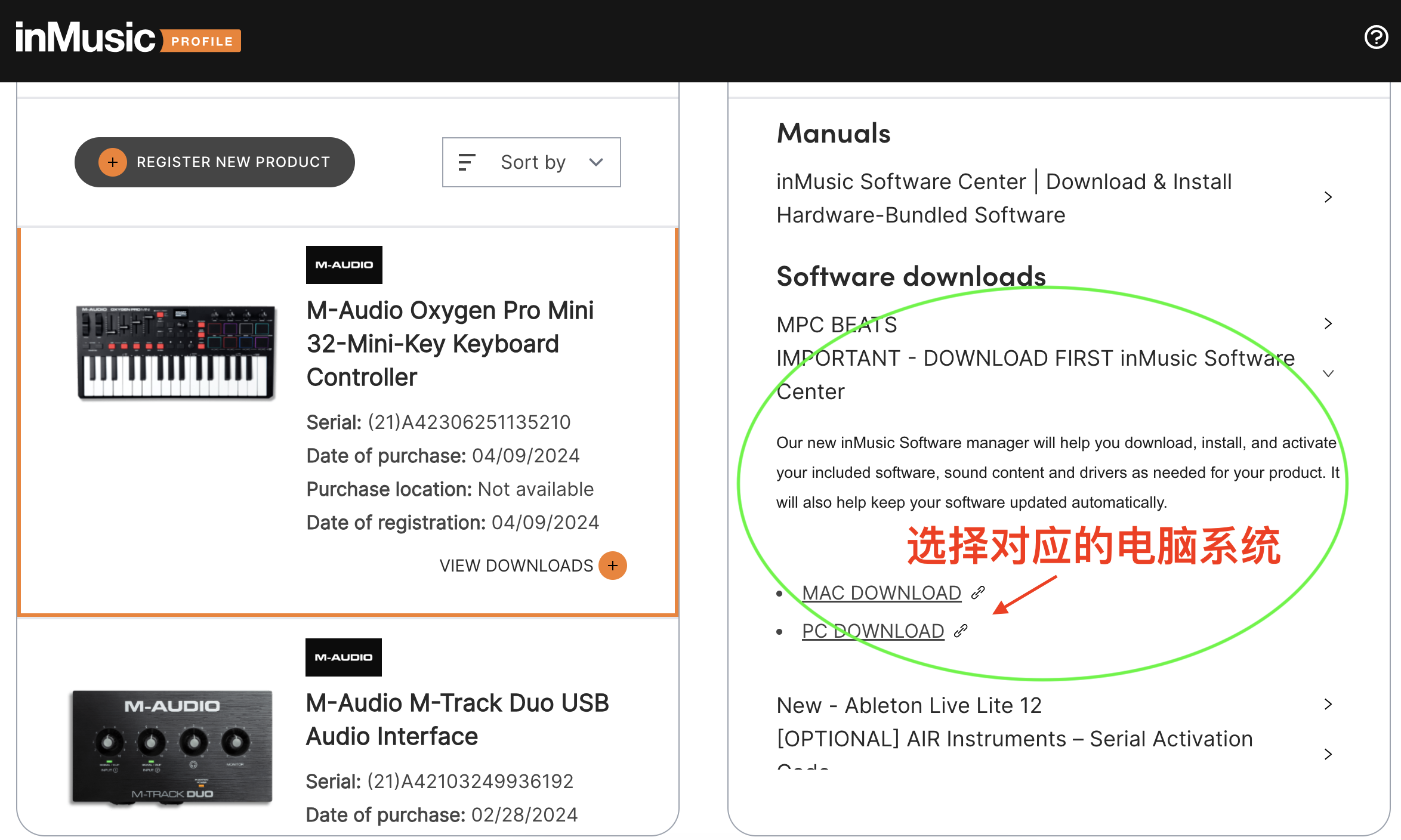Expand the Ableton Live Lite 12 chevron
The width and height of the screenshot is (1401, 840).
point(1328,705)
